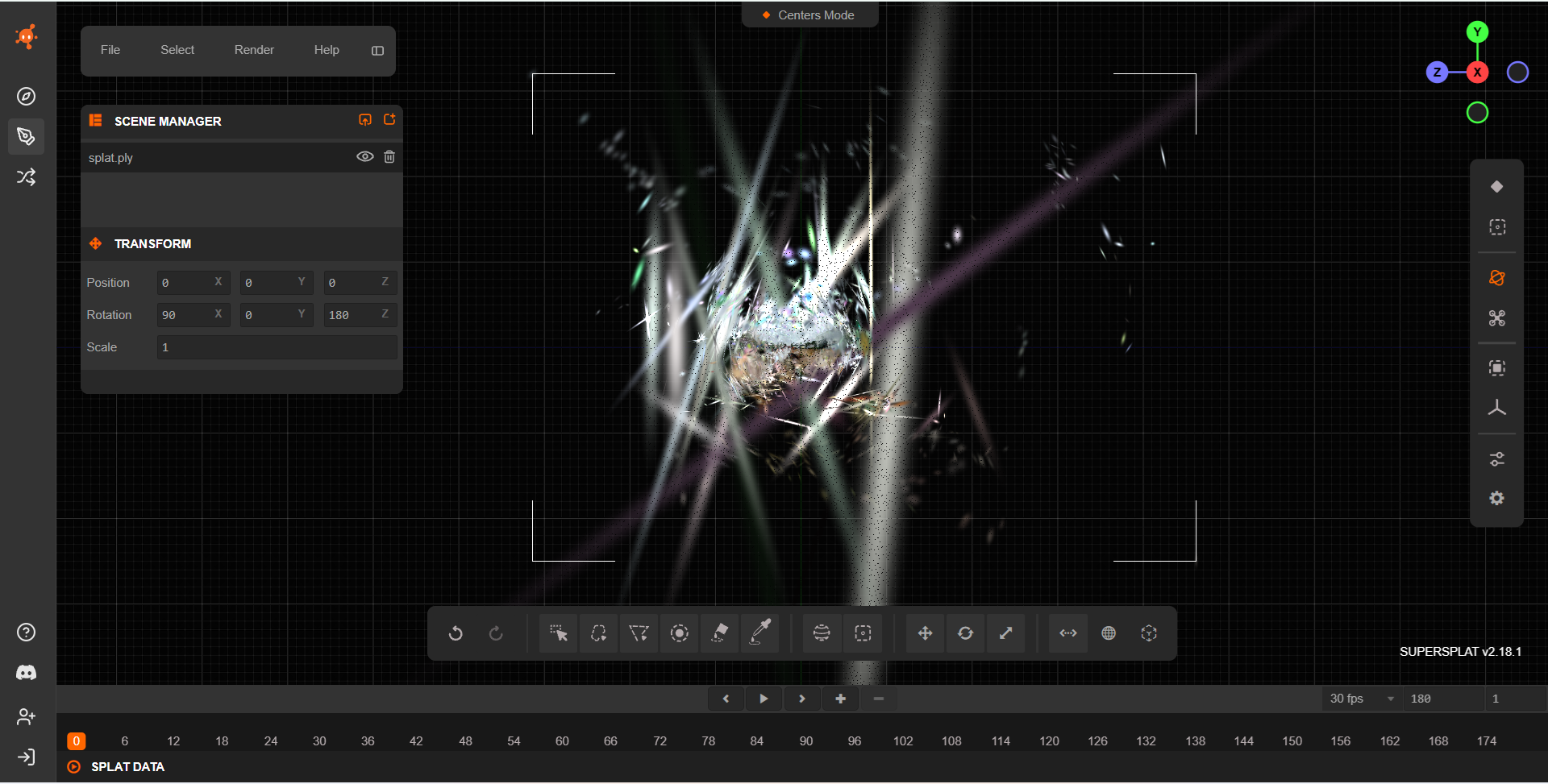Image resolution: width=1548 pixels, height=784 pixels.
Task: Click the Redo arrow in bottom toolbar
Action: (x=496, y=633)
